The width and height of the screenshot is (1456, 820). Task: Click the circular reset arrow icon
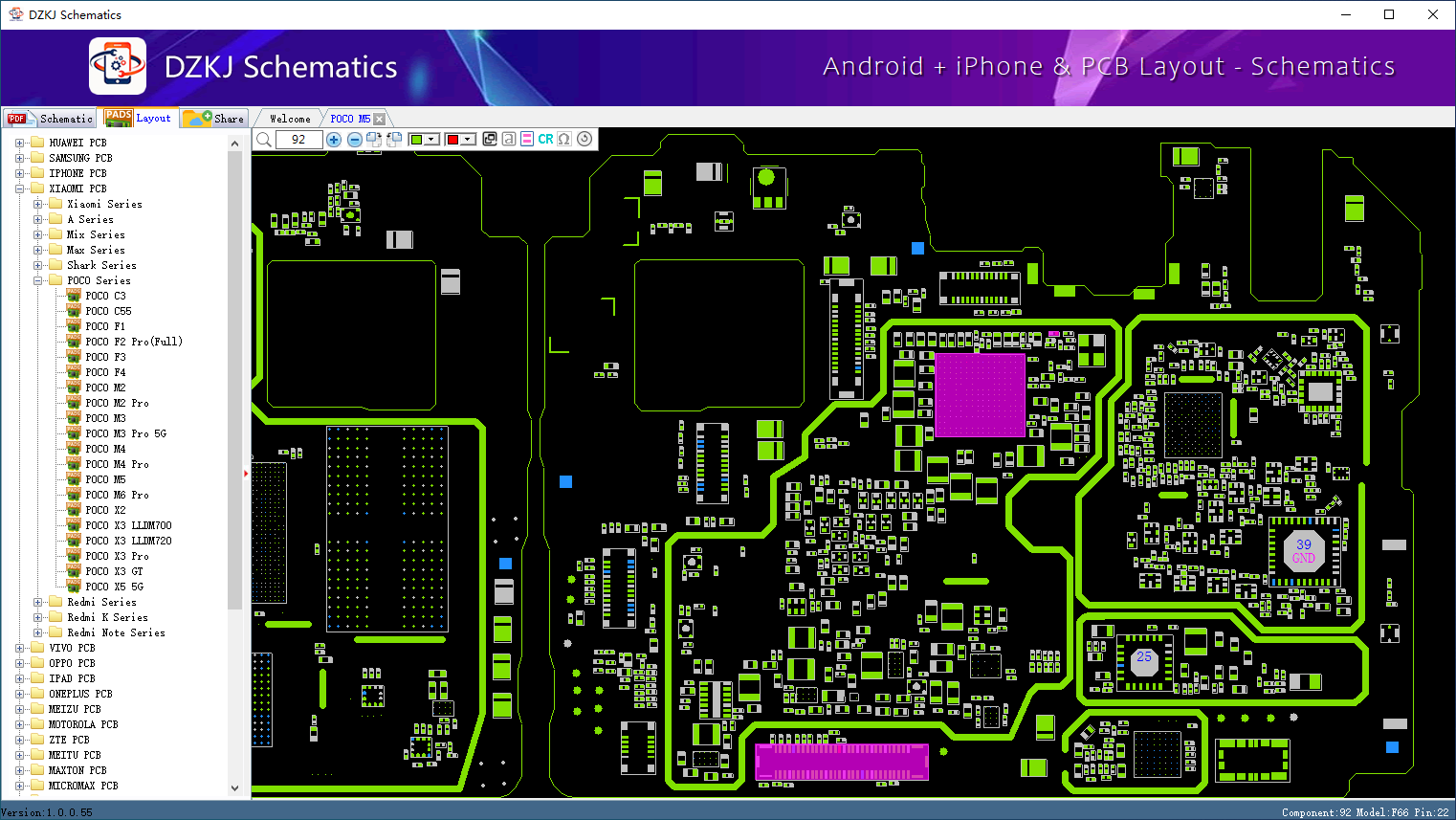pos(585,139)
